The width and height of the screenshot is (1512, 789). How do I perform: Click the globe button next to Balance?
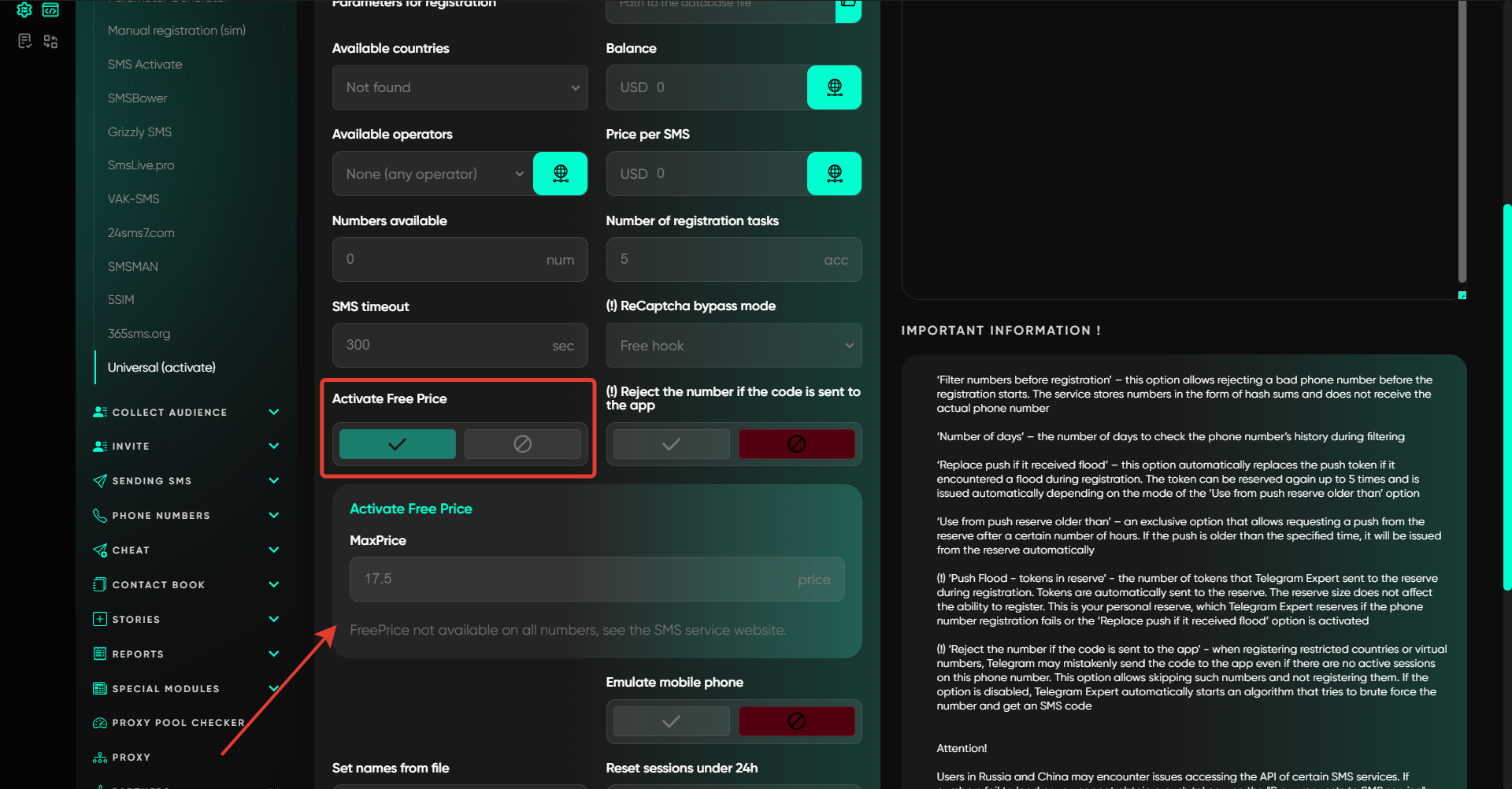[x=834, y=87]
